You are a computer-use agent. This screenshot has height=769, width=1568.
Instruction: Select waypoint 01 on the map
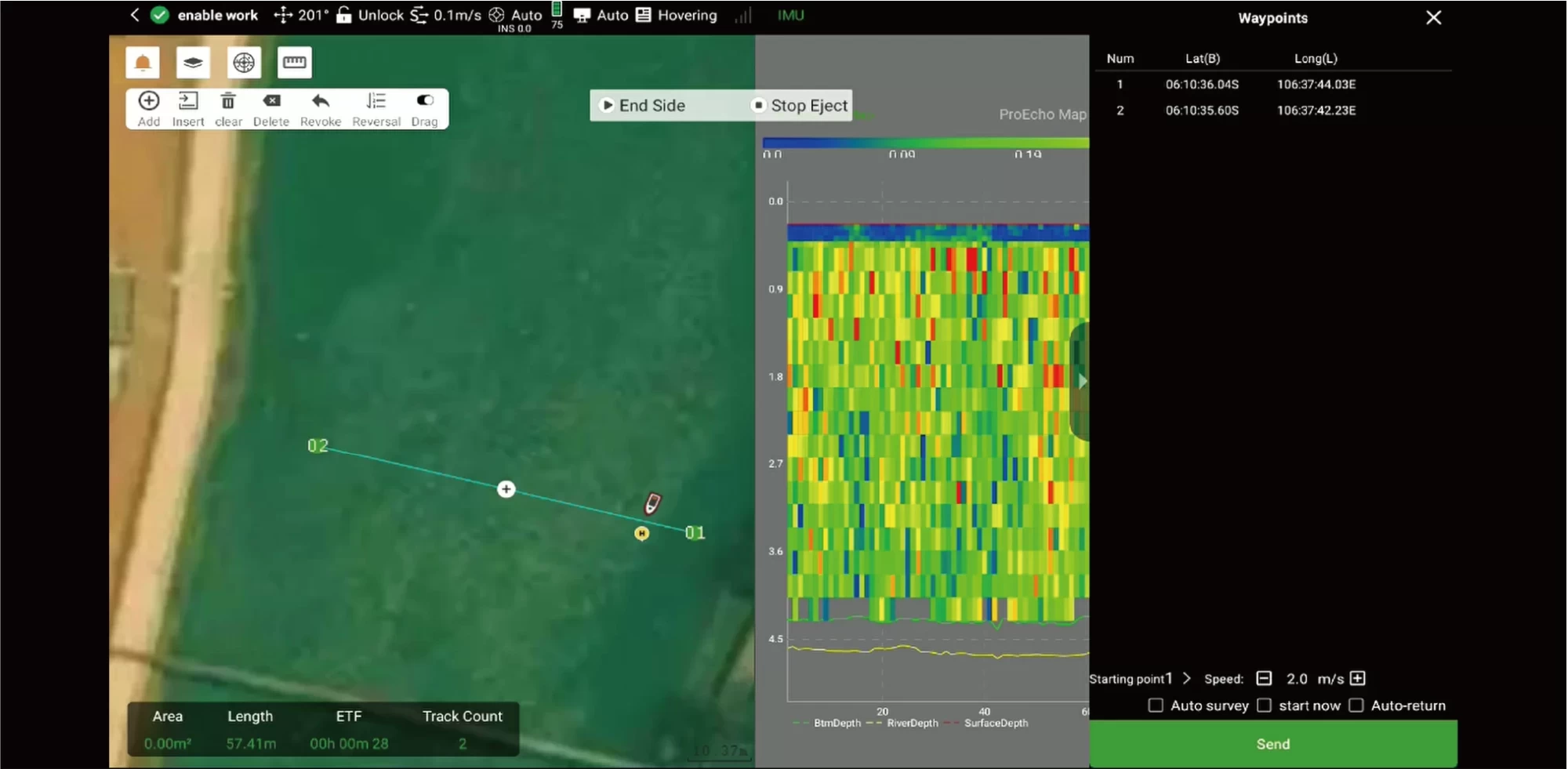tap(695, 533)
